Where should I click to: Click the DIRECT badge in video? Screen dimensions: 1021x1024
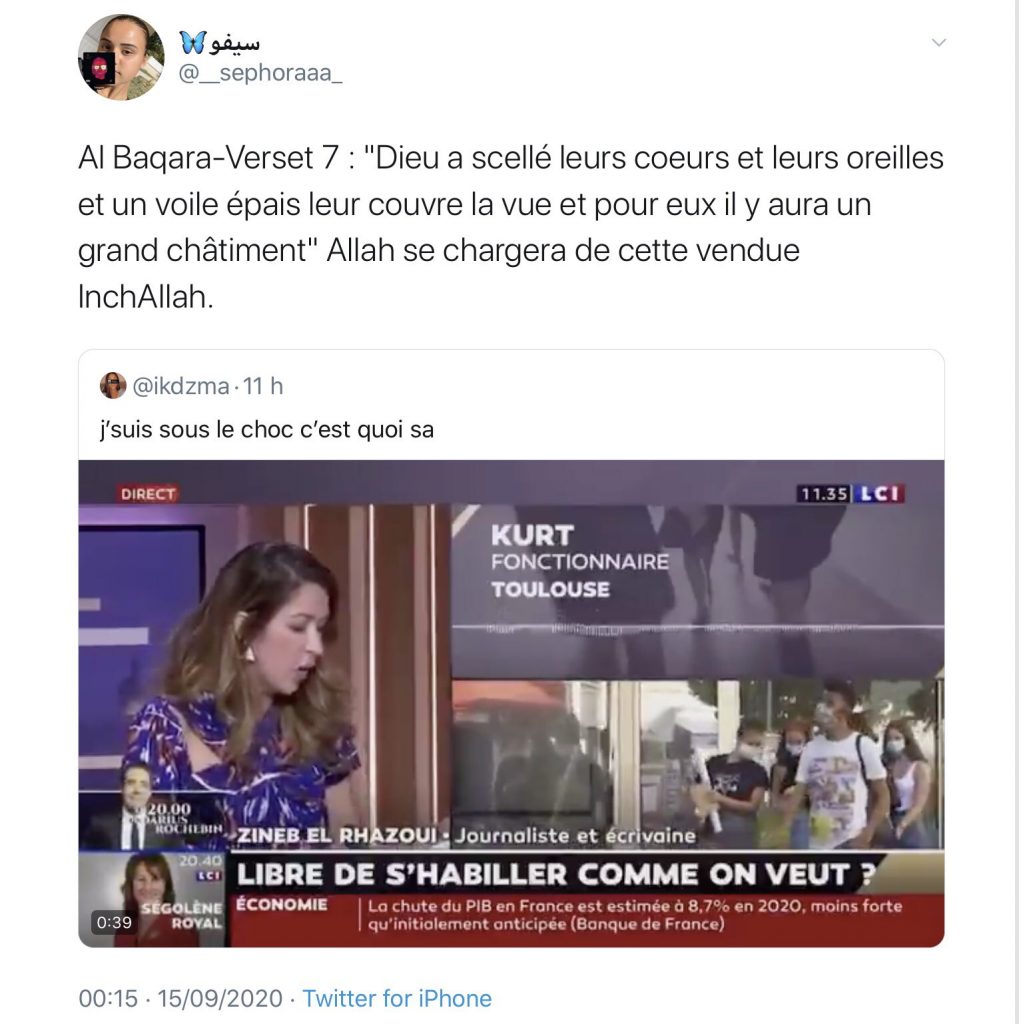click(148, 494)
